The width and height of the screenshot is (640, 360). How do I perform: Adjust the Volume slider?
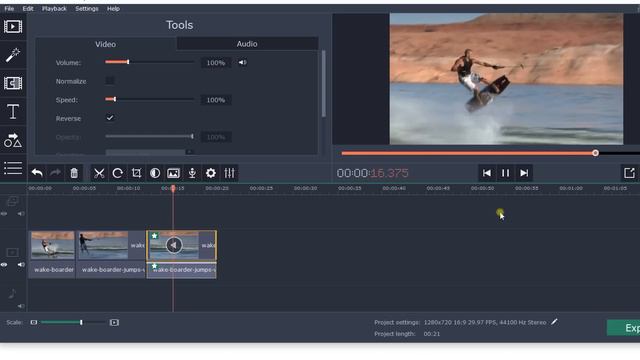point(150,62)
